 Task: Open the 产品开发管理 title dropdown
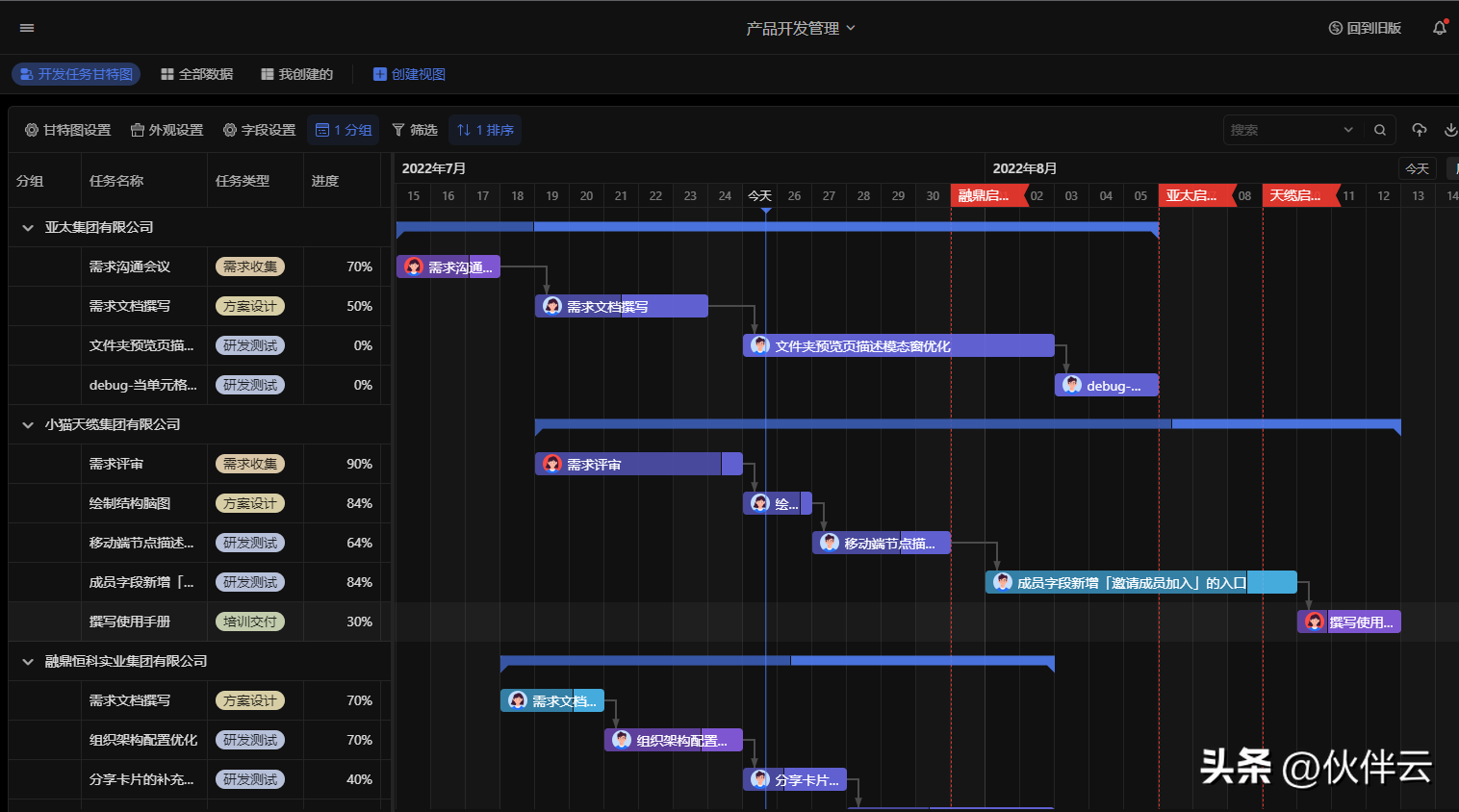click(800, 29)
